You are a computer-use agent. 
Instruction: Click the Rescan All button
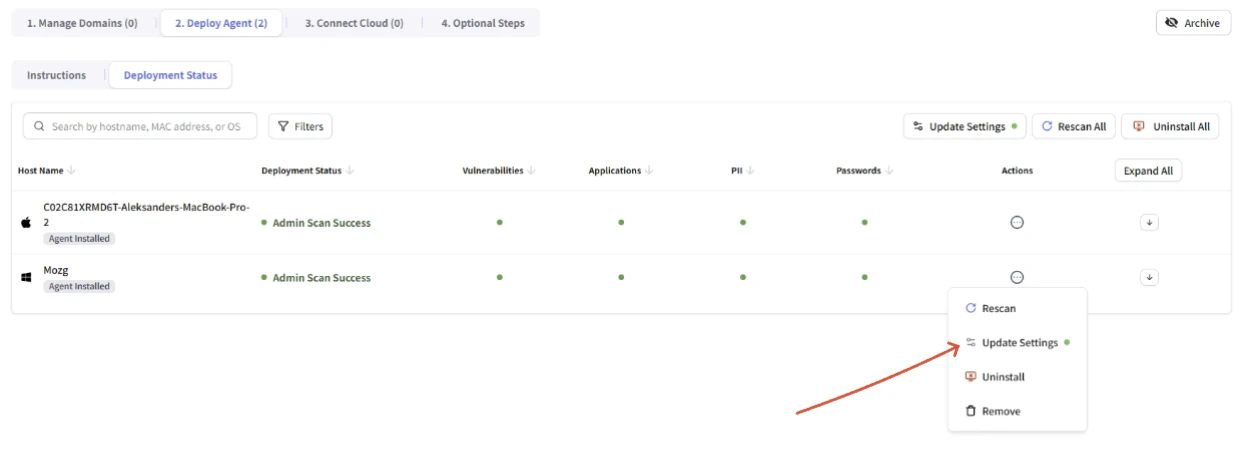coord(1073,126)
